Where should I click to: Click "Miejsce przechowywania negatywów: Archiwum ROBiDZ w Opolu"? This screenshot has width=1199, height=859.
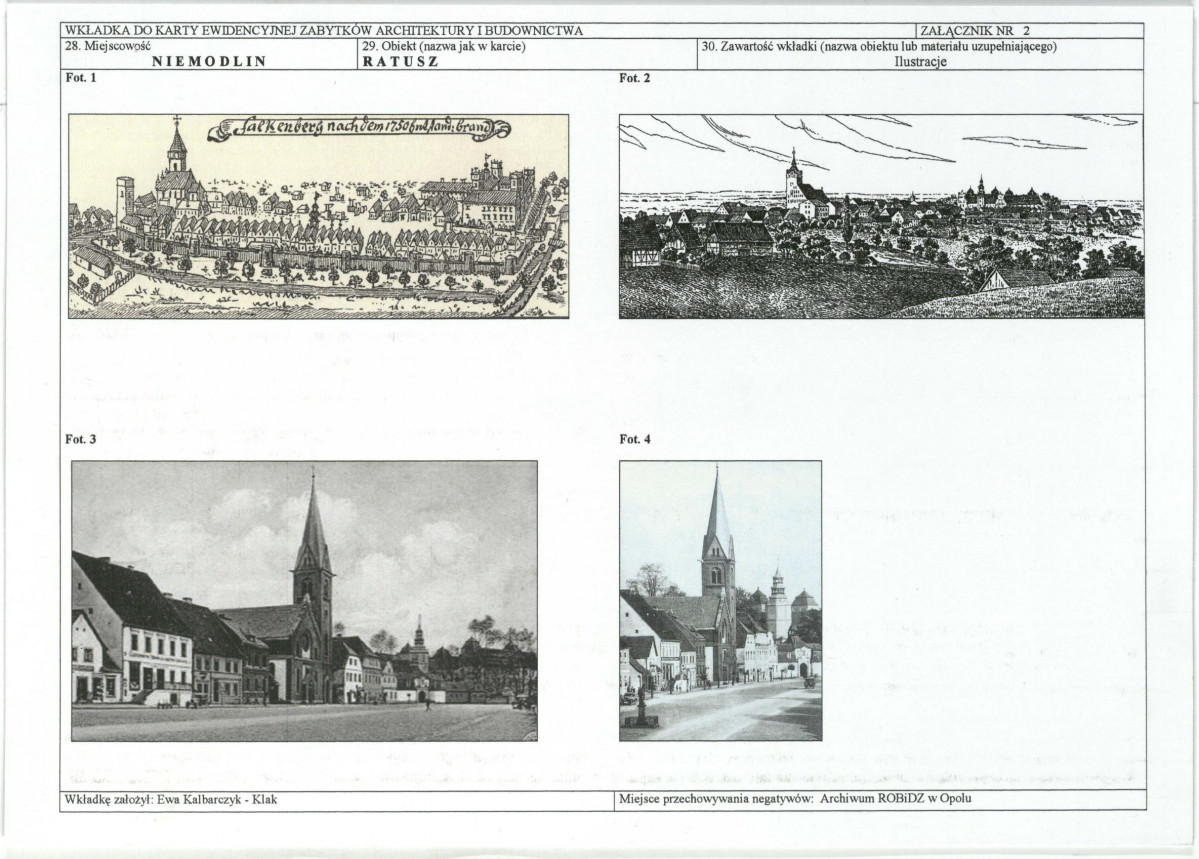pos(795,799)
